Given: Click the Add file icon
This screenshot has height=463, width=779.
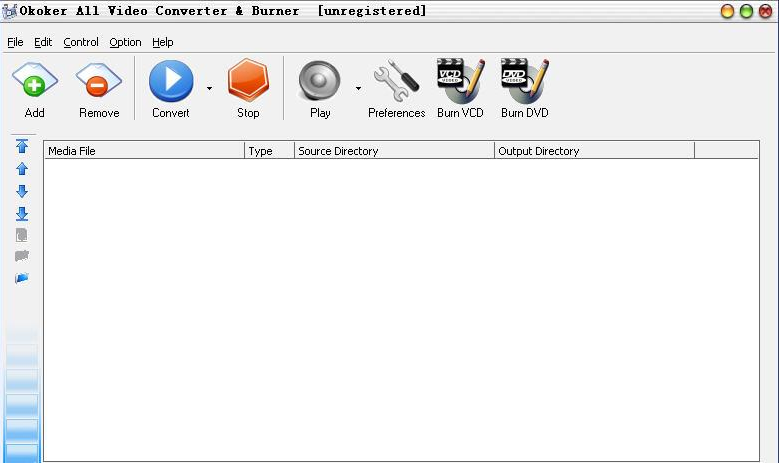Looking at the screenshot, I should [35, 80].
